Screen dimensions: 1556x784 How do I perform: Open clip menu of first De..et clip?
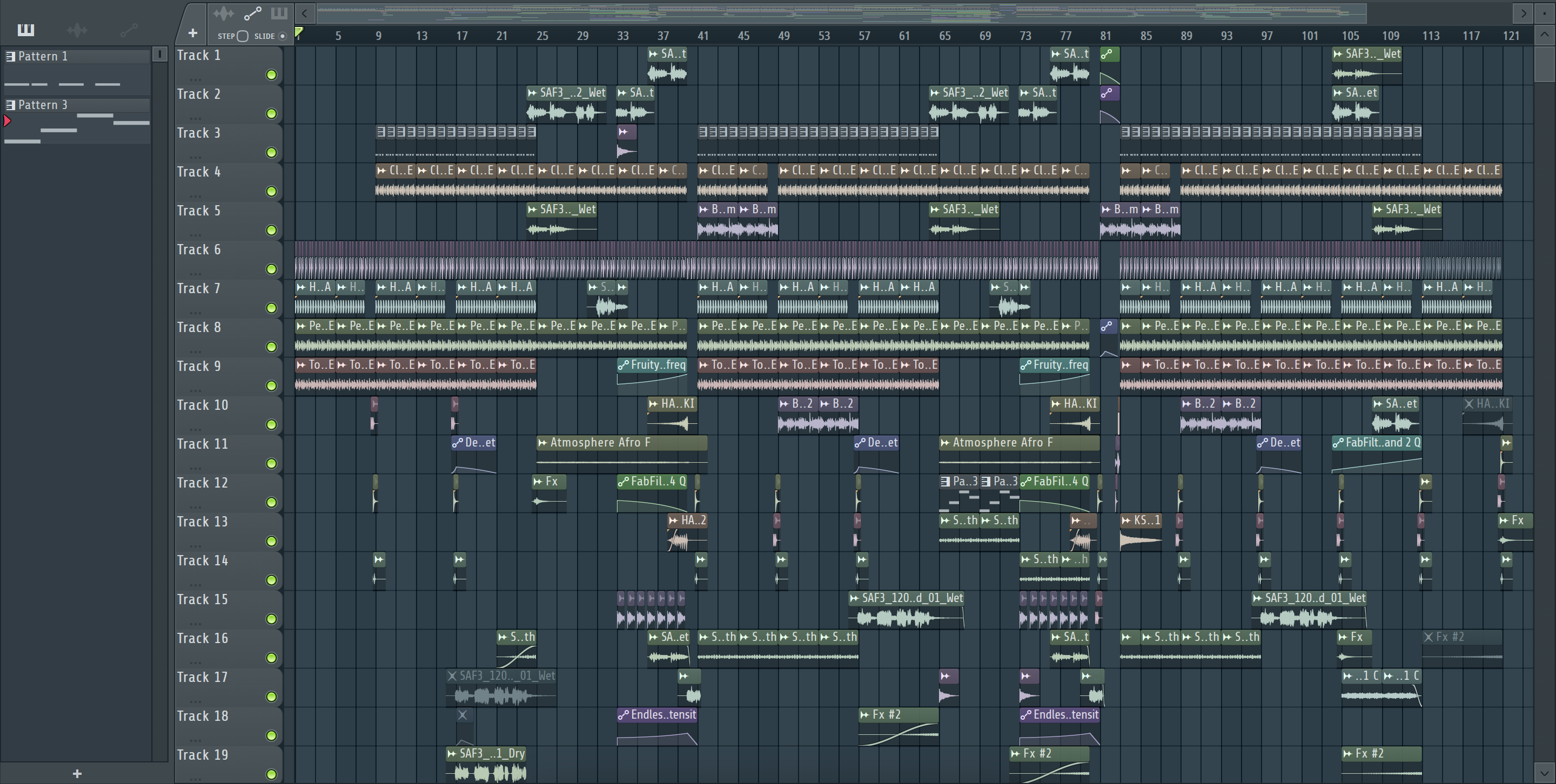coord(457,442)
